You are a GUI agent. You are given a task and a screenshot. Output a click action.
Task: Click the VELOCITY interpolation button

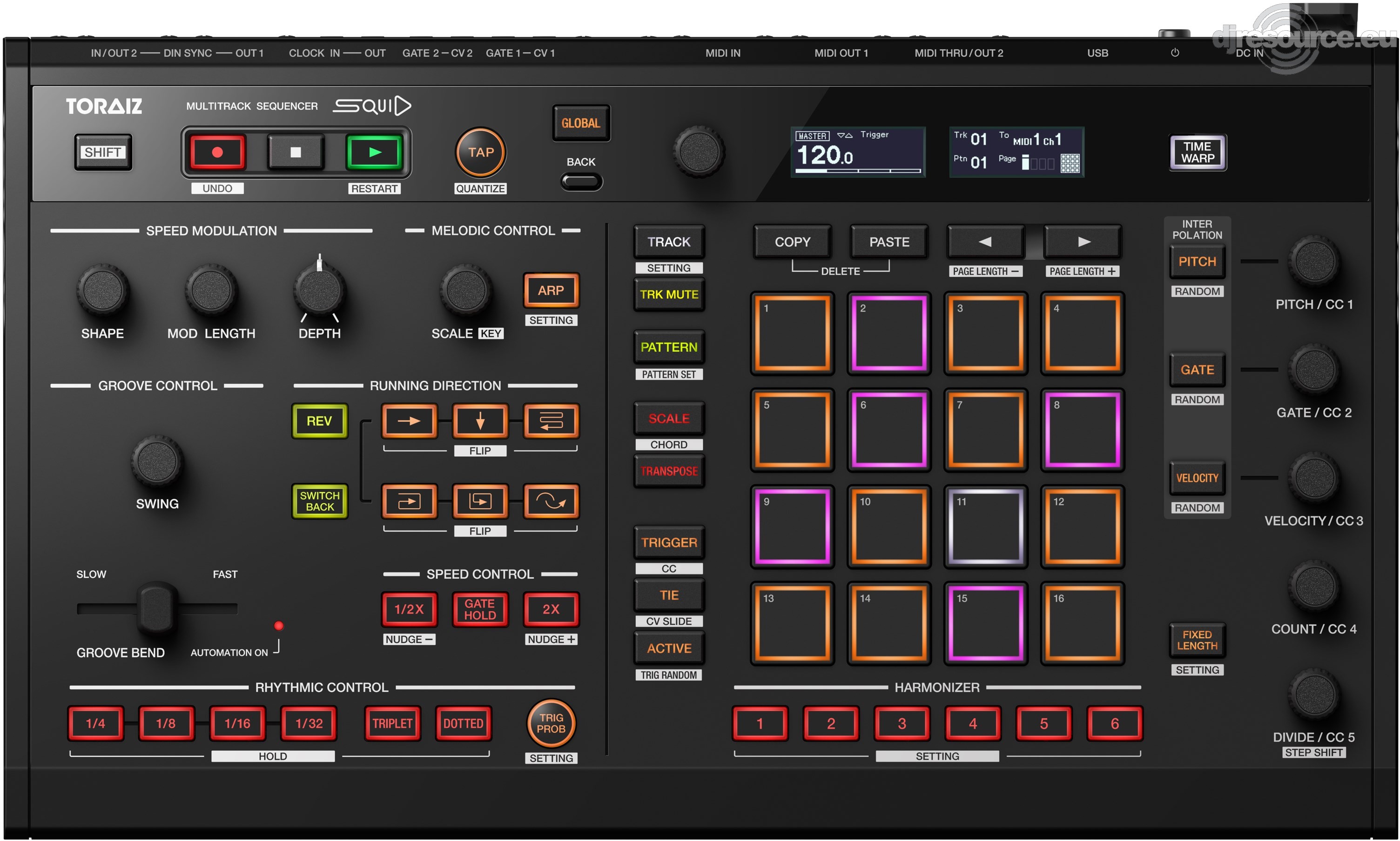1197,478
